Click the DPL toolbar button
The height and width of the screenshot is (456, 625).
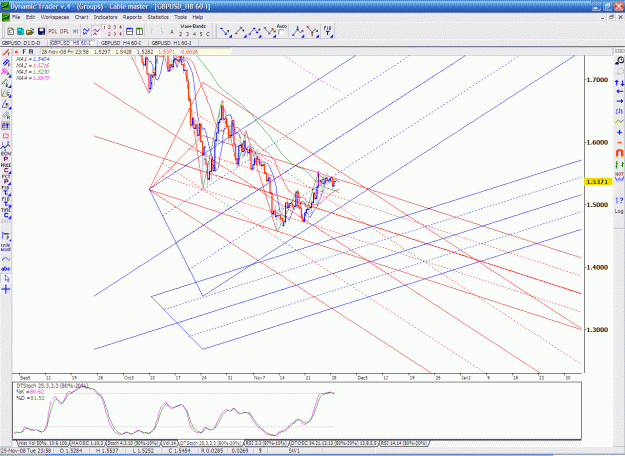pyautogui.click(x=64, y=31)
